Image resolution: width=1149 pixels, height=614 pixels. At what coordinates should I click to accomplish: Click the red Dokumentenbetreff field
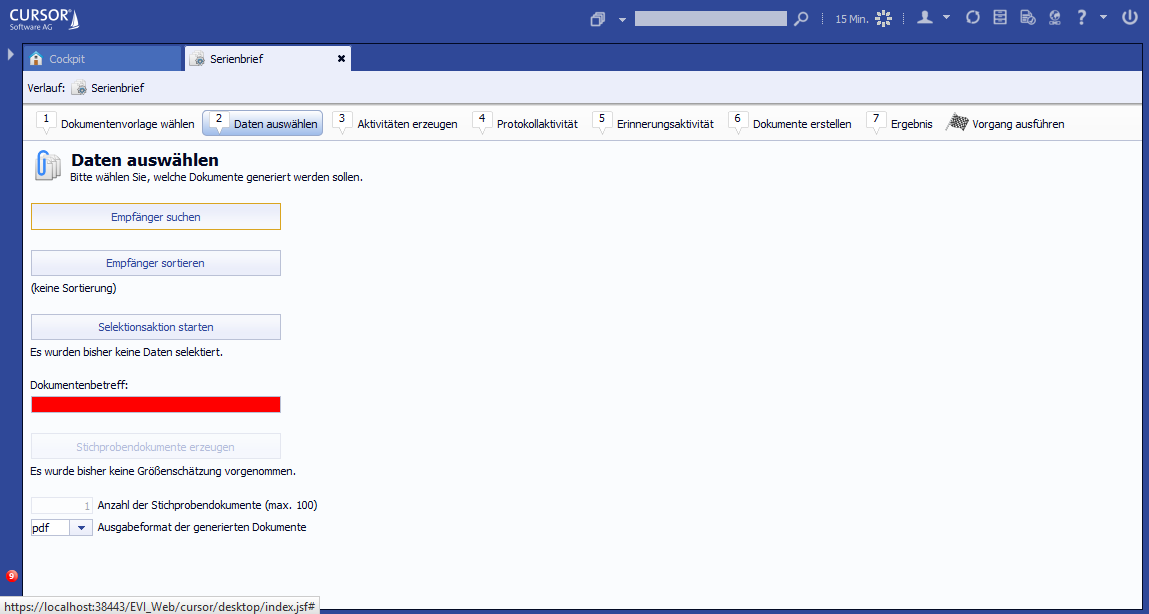click(x=156, y=404)
